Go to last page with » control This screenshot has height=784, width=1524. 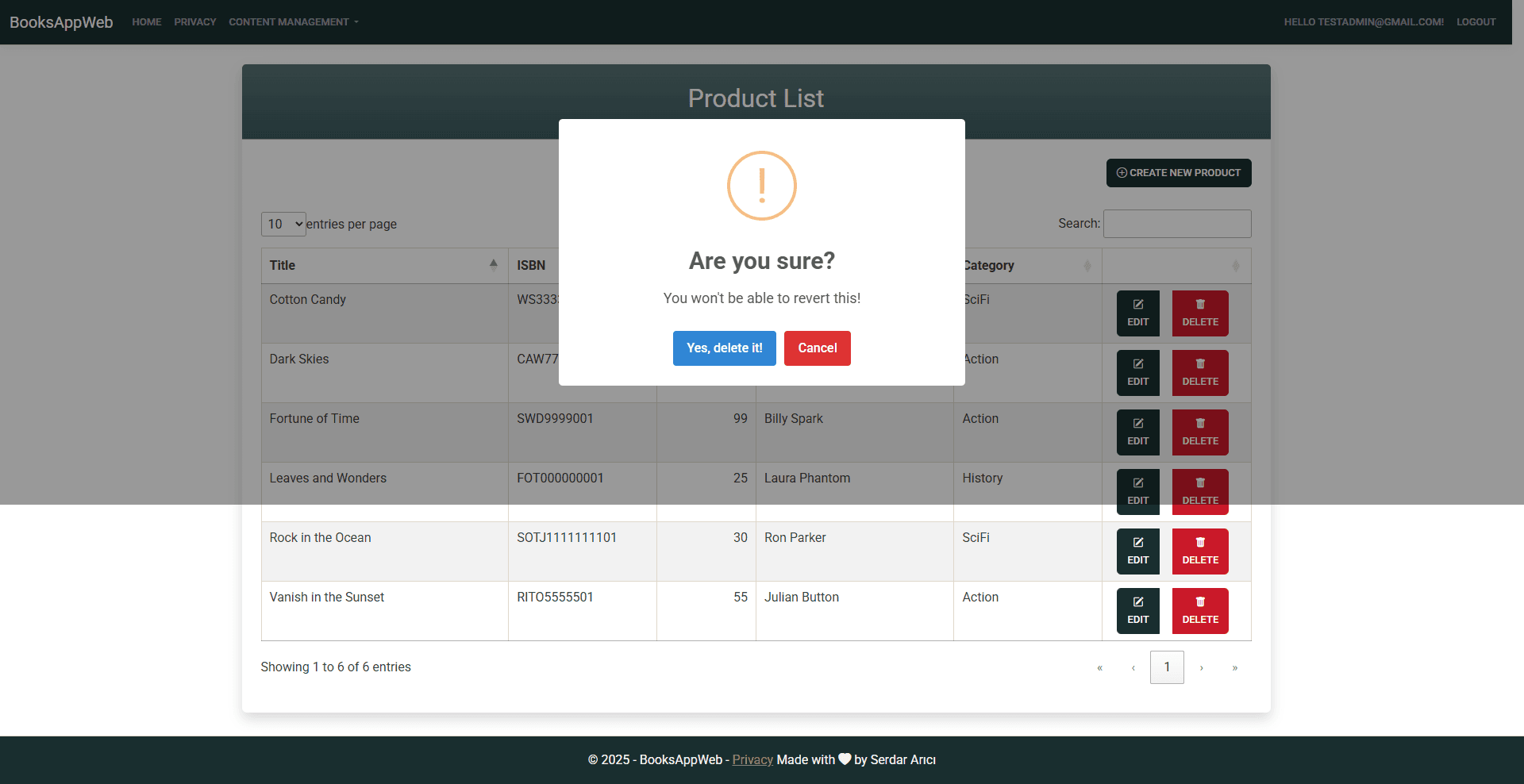[x=1234, y=667]
